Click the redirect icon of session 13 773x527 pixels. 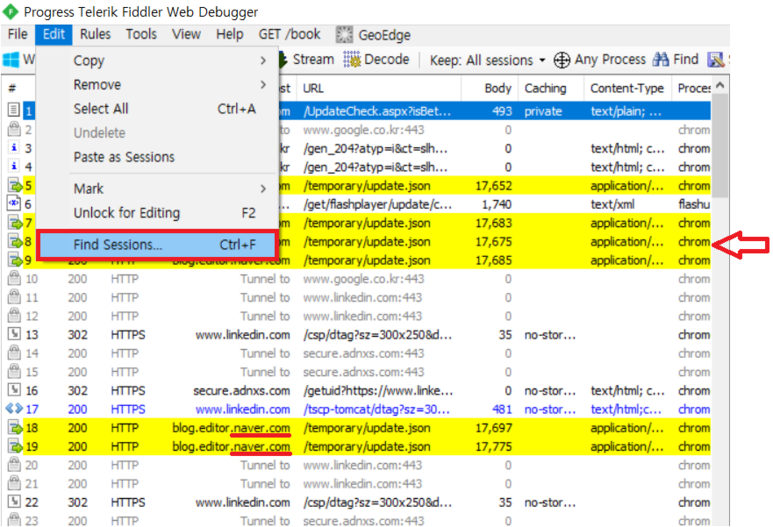[x=14, y=334]
